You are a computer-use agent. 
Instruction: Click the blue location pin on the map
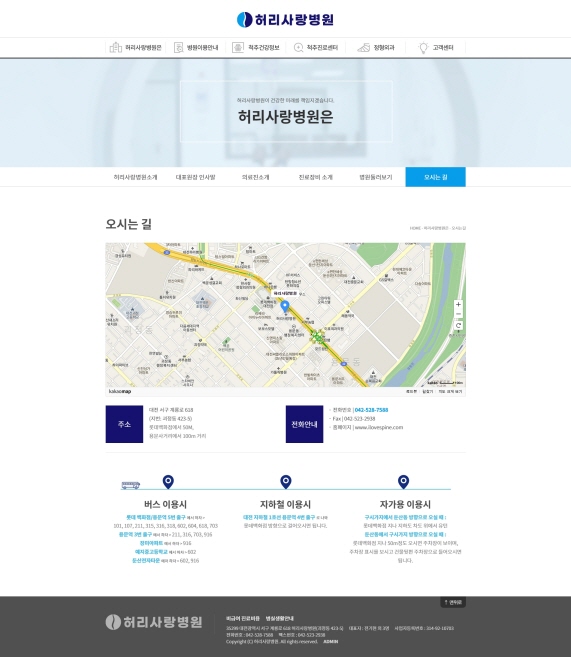[x=284, y=307]
